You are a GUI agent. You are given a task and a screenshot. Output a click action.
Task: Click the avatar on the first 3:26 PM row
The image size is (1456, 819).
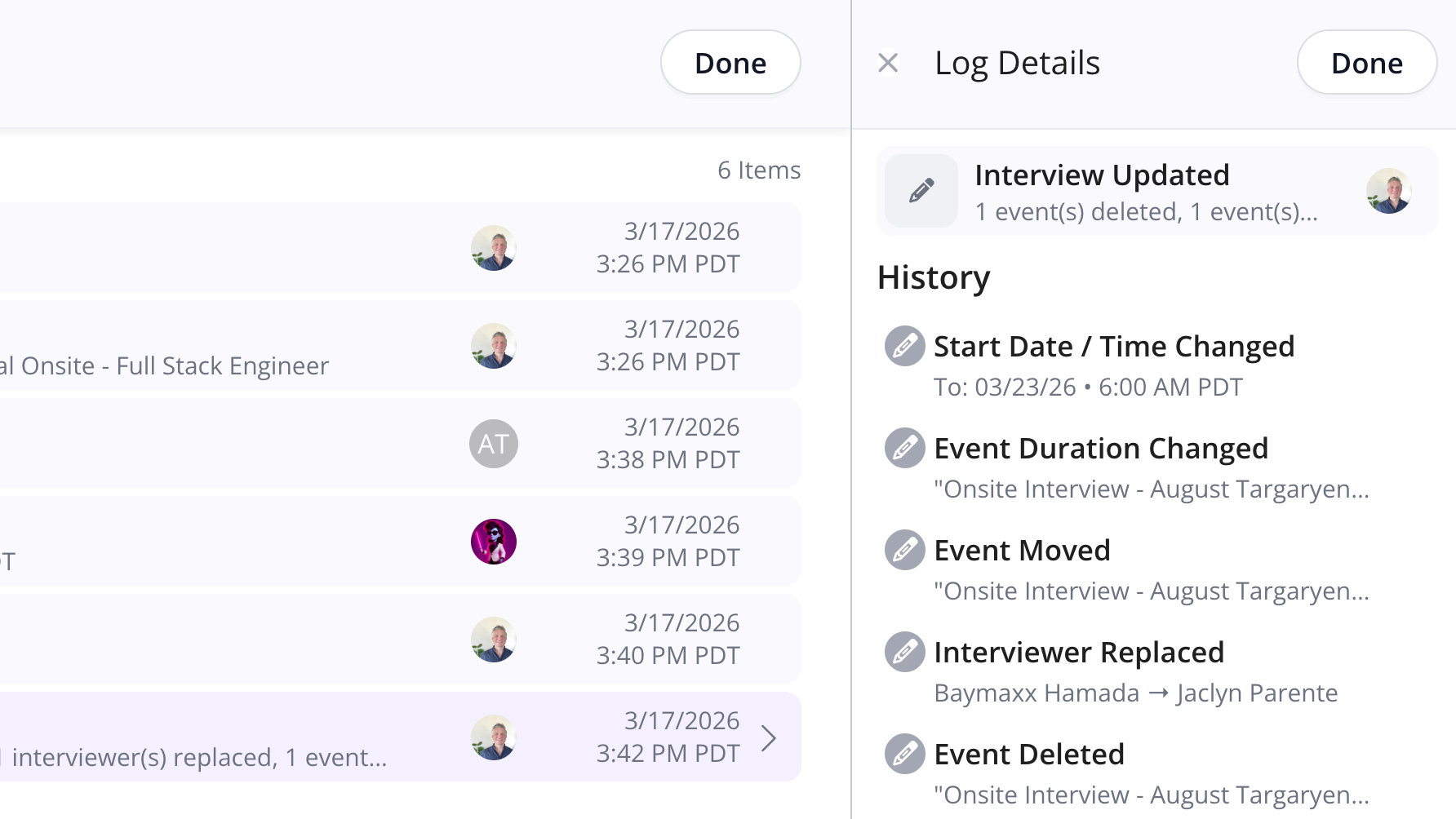[x=493, y=248]
